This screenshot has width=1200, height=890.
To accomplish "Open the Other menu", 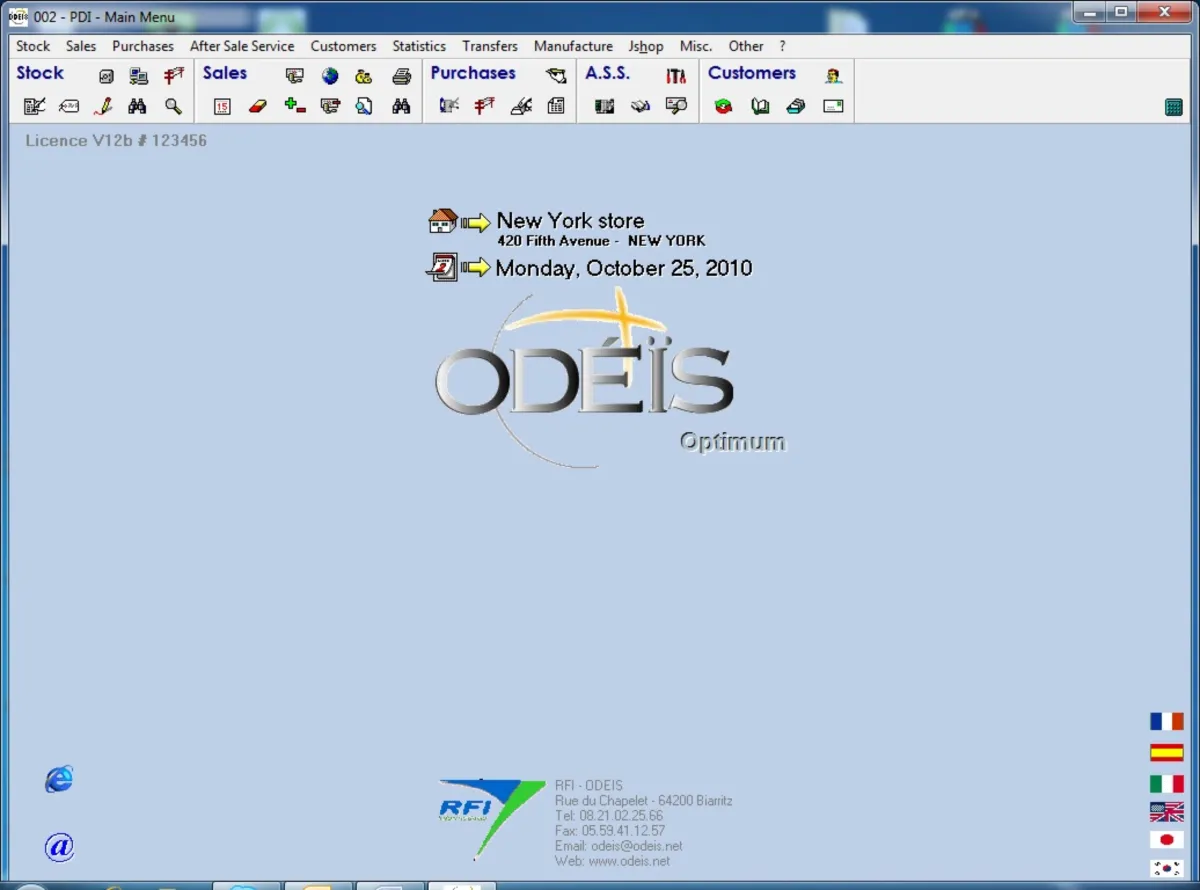I will [746, 46].
